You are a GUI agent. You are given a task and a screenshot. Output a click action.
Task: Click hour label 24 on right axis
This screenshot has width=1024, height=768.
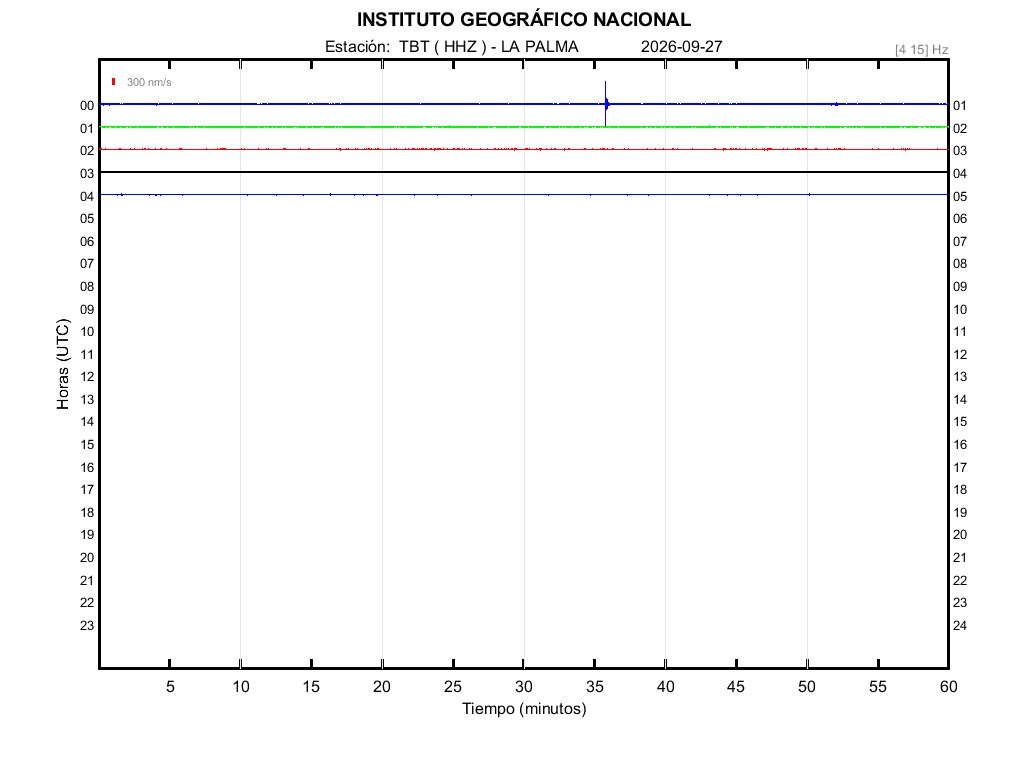[960, 626]
